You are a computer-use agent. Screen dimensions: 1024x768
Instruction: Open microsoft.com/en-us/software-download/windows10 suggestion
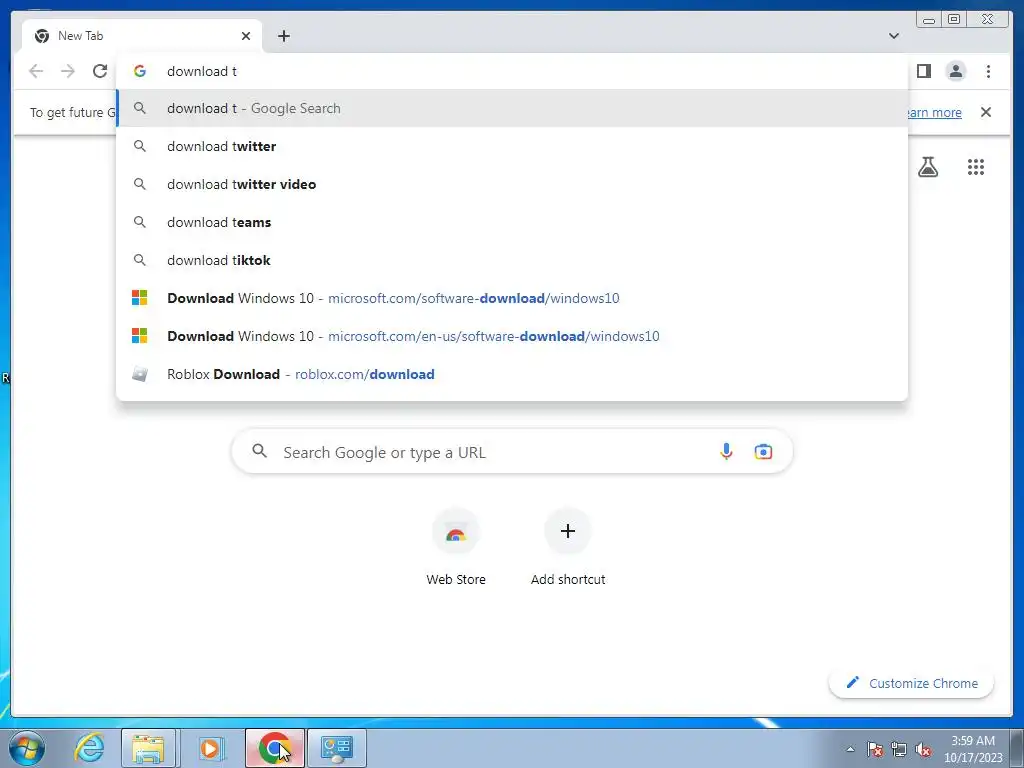512,336
